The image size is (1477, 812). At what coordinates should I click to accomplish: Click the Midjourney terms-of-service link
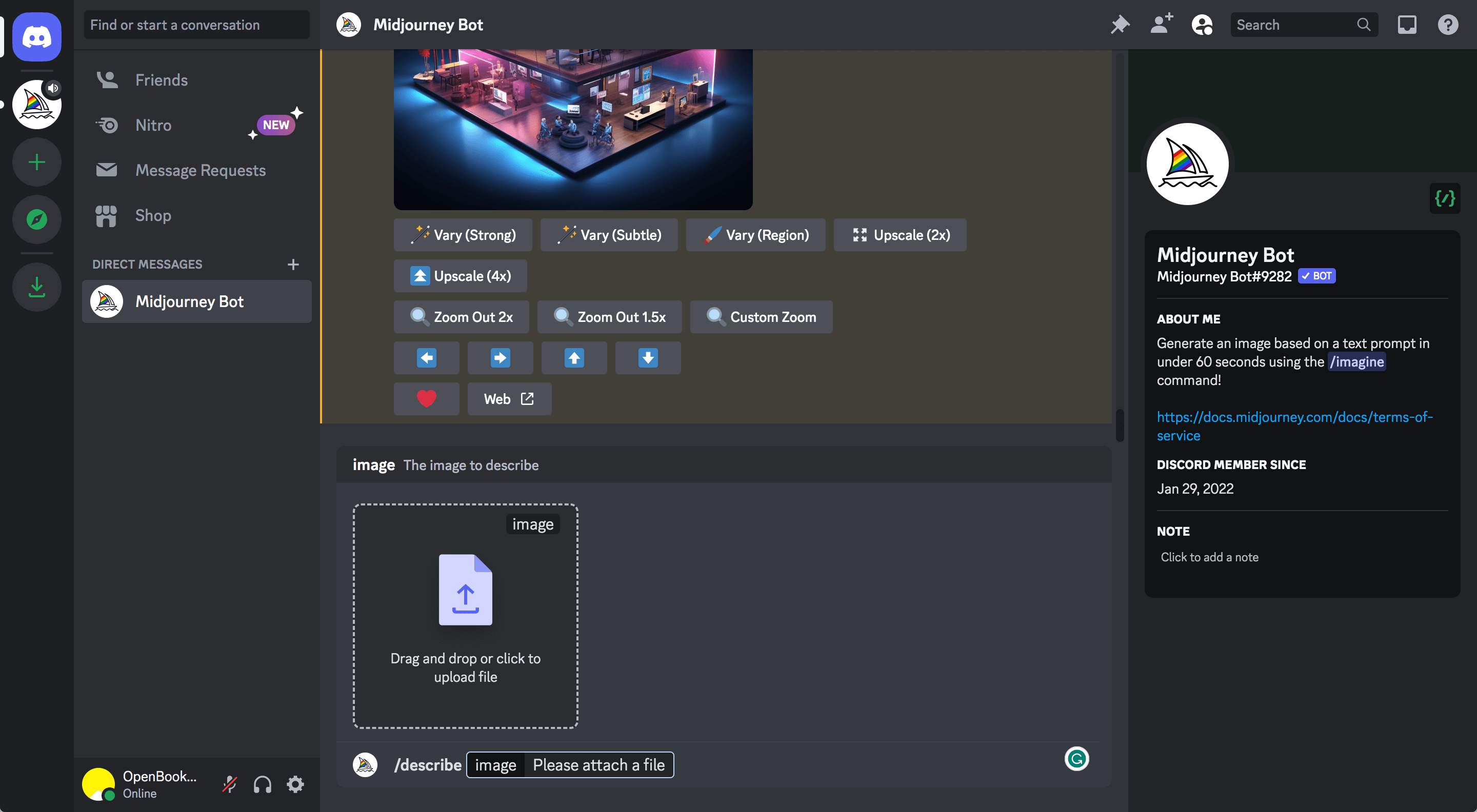click(1294, 427)
